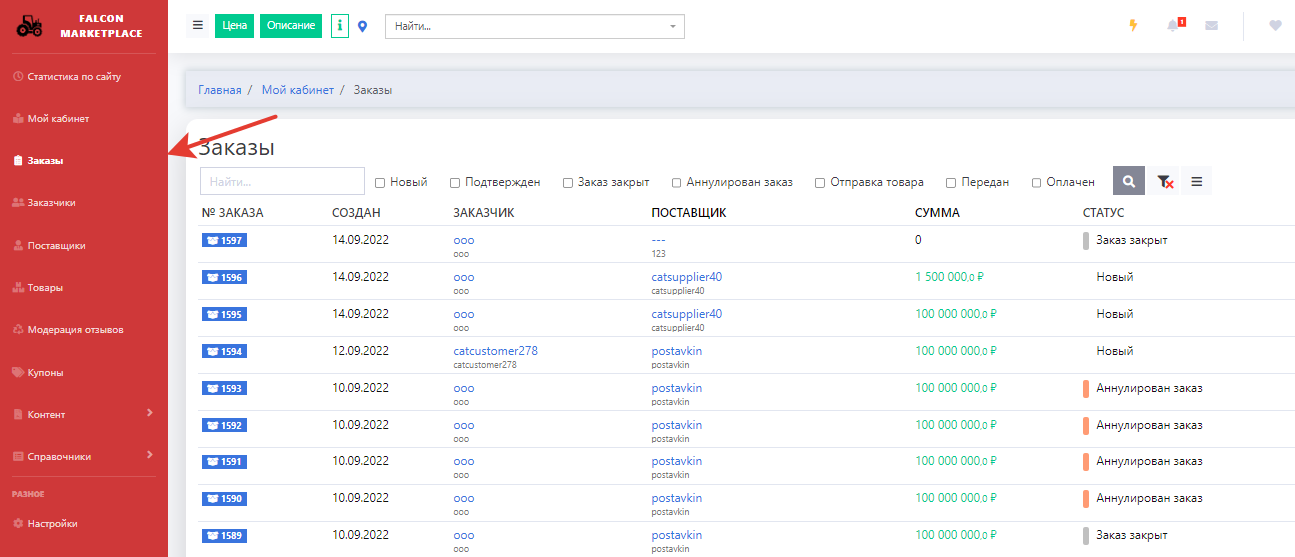
Task: Click the green info icon in toolbar
Action: [340, 26]
